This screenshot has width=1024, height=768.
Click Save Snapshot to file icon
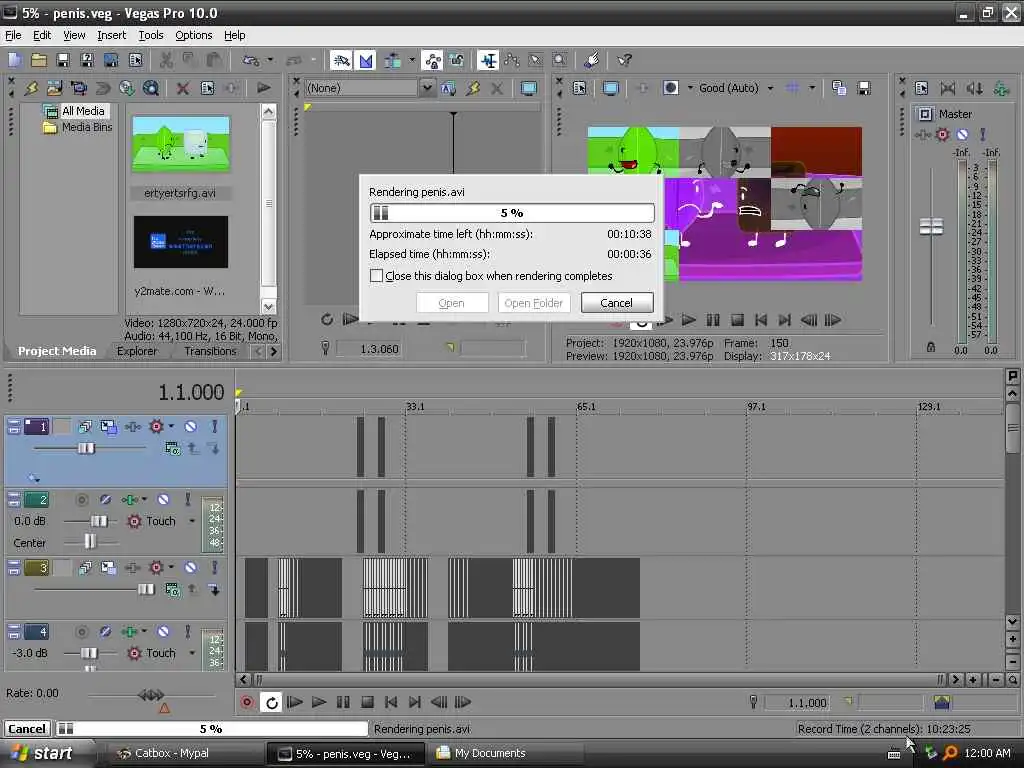tap(863, 88)
